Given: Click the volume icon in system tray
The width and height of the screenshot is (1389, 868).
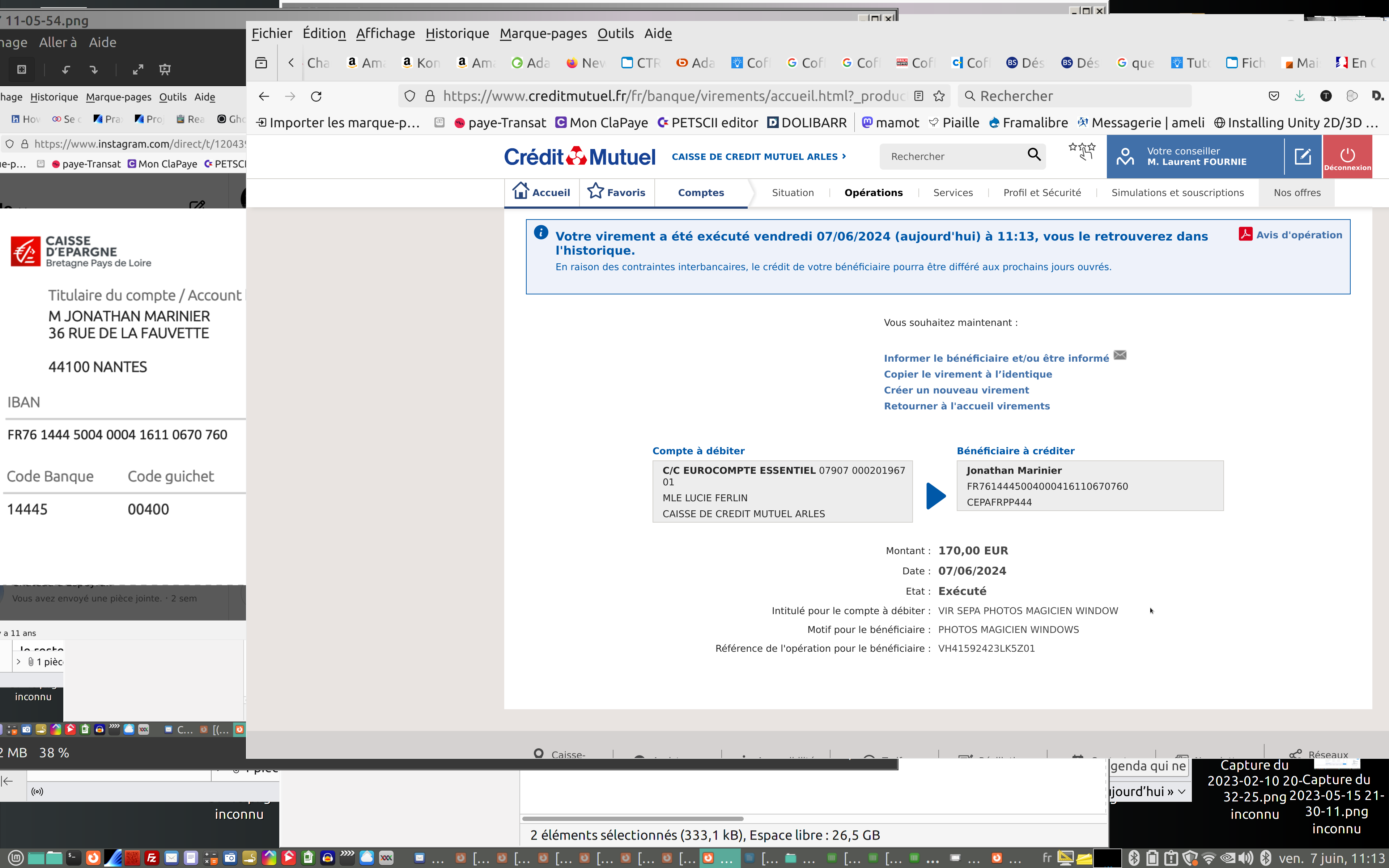Looking at the screenshot, I should coord(1245,858).
